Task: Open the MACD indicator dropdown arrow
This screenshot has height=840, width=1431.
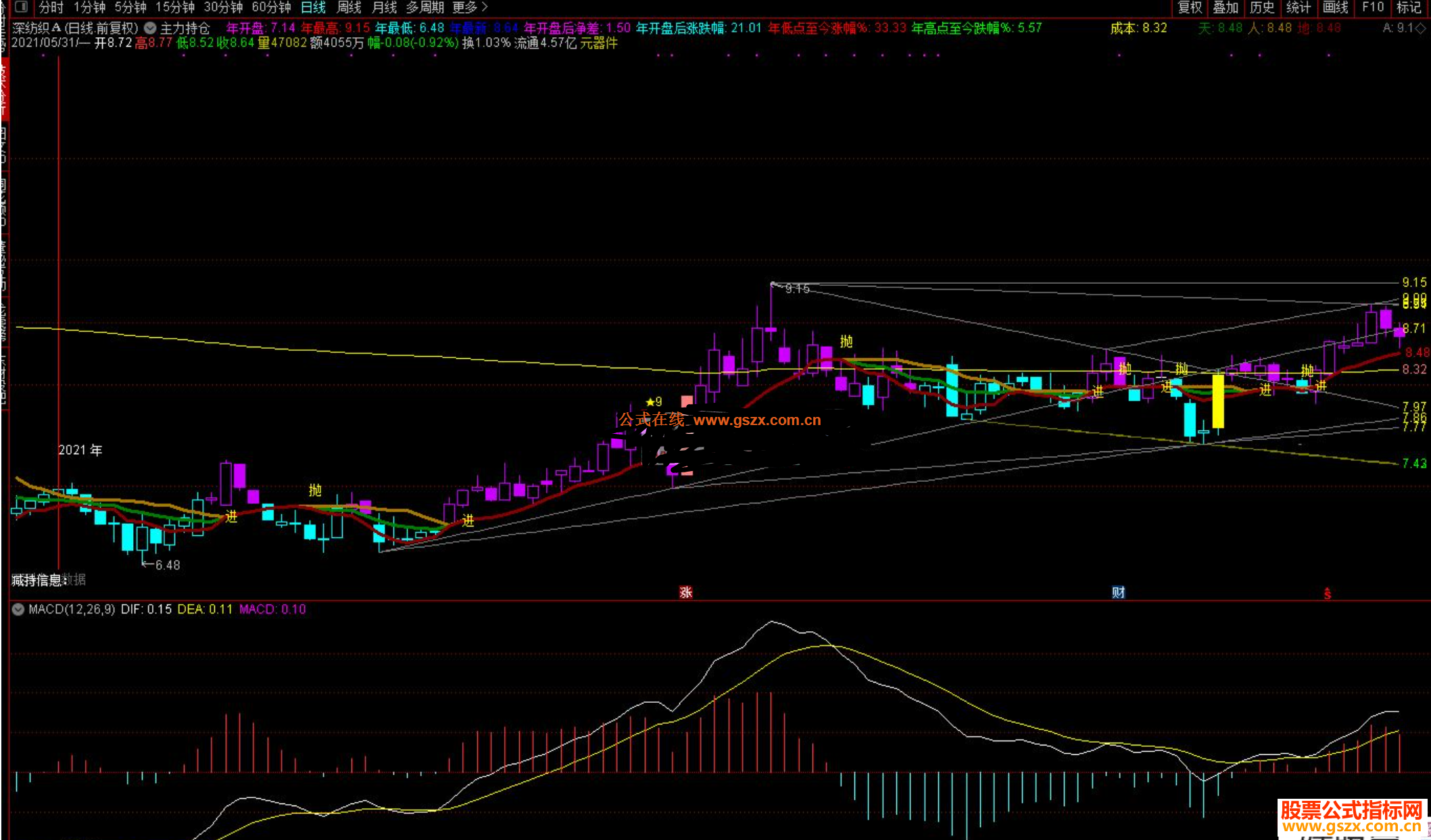Action: 18,609
